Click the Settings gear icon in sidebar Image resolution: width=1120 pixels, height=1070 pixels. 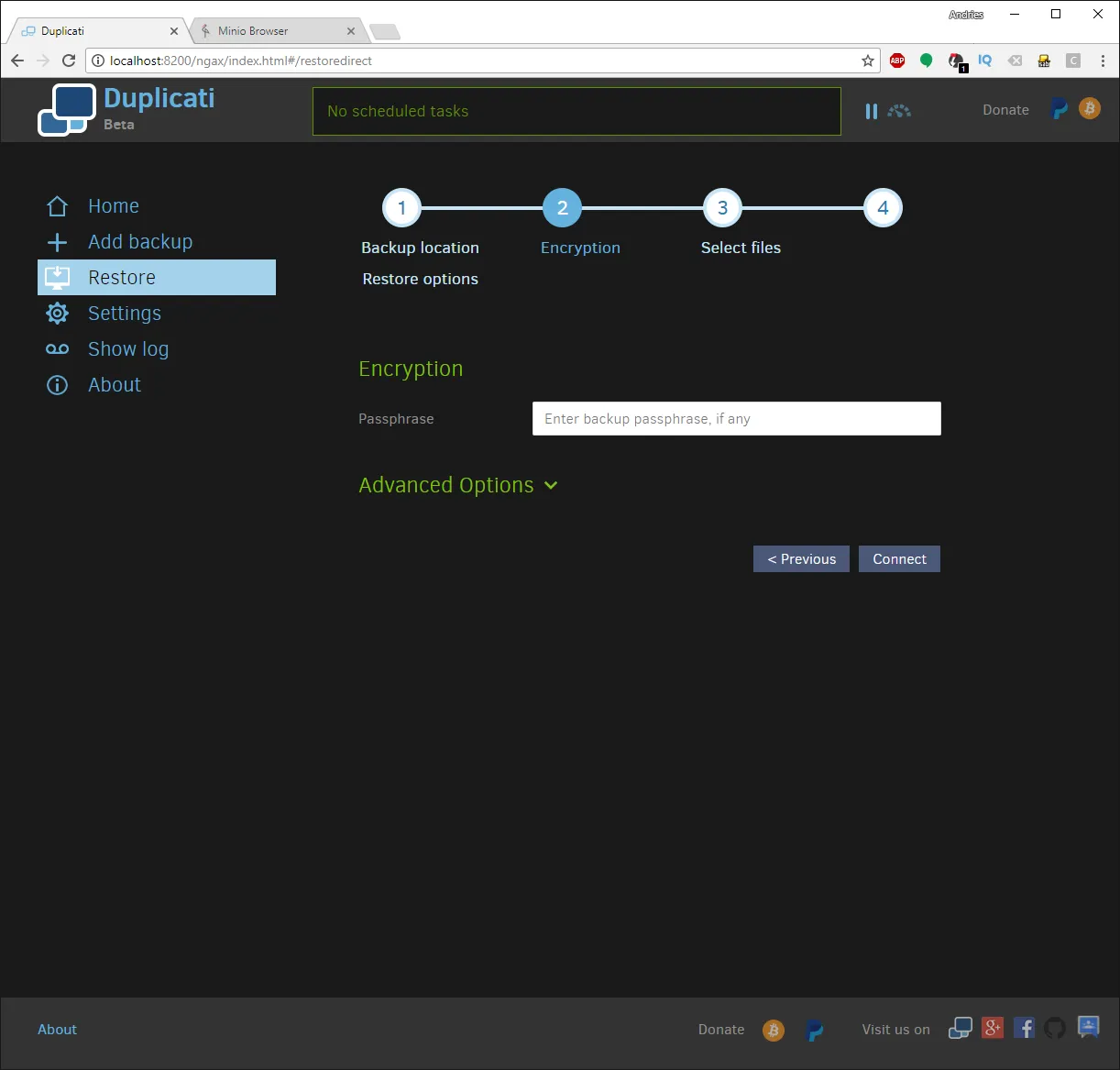click(57, 314)
